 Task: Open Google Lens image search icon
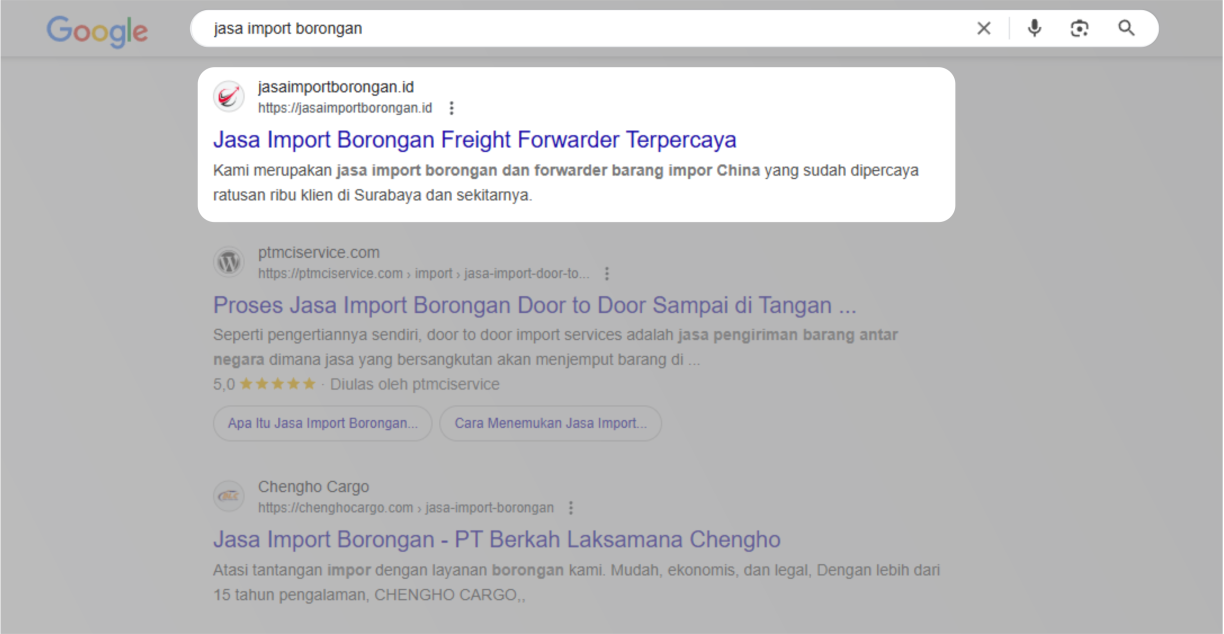(1079, 28)
